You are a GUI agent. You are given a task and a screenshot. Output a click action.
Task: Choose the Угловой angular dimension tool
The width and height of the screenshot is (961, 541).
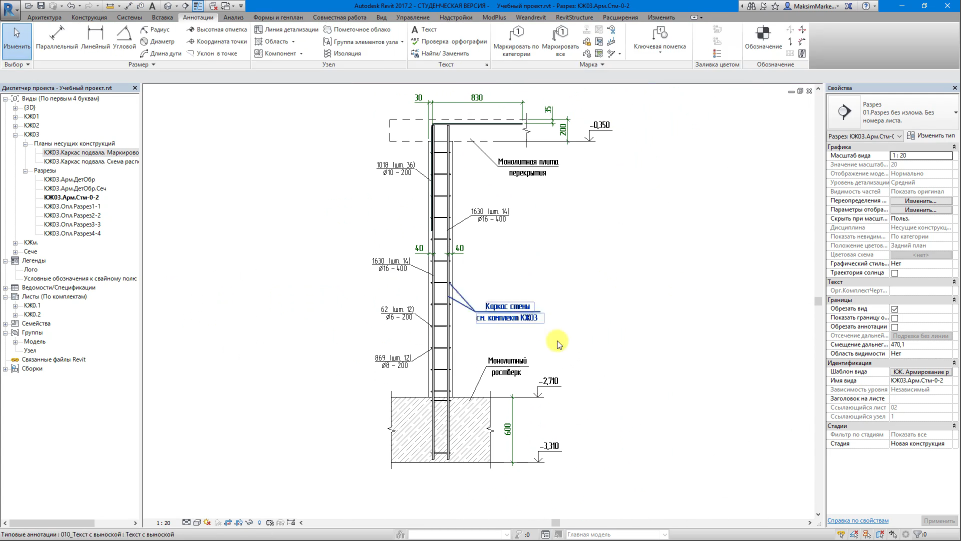124,38
